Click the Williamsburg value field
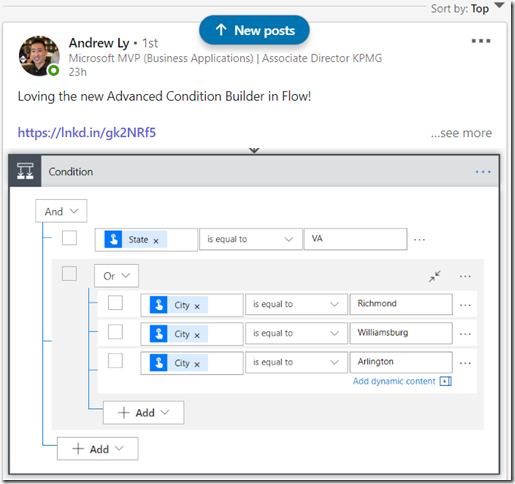 (401, 333)
